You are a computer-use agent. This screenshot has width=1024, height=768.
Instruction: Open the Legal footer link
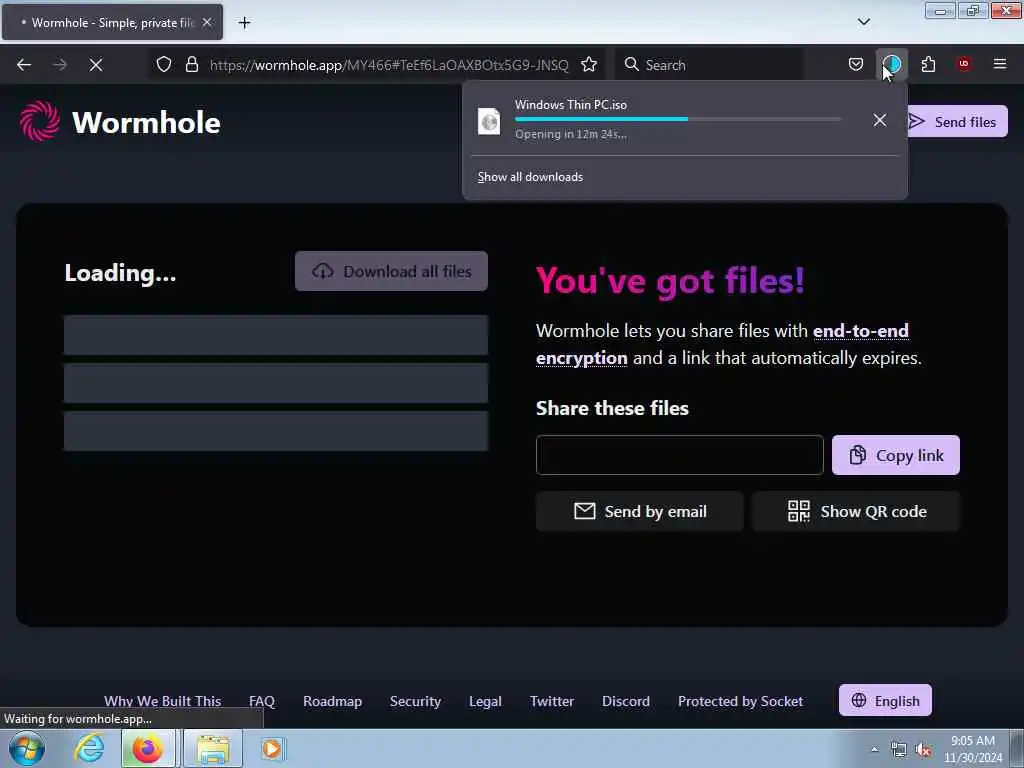(x=485, y=701)
